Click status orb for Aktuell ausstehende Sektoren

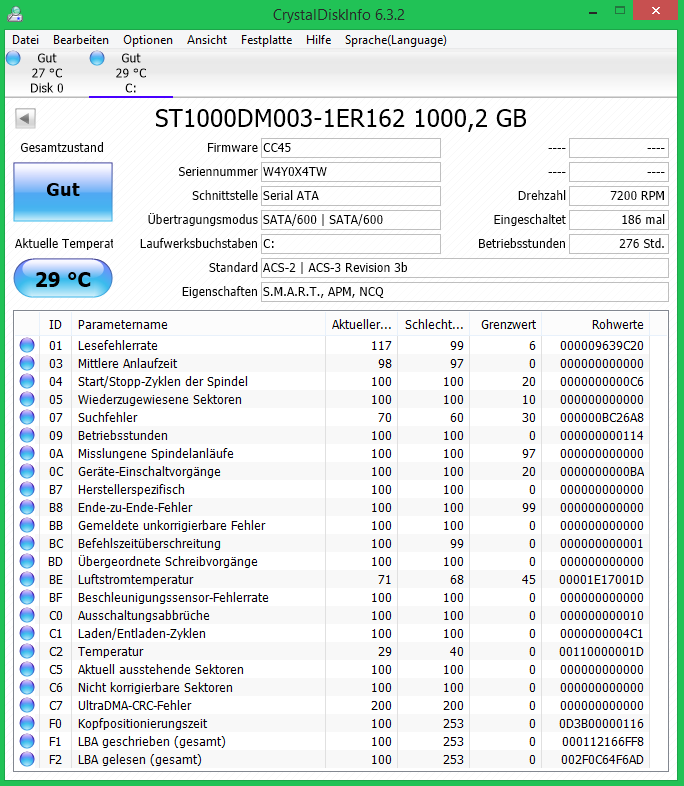pos(27,669)
